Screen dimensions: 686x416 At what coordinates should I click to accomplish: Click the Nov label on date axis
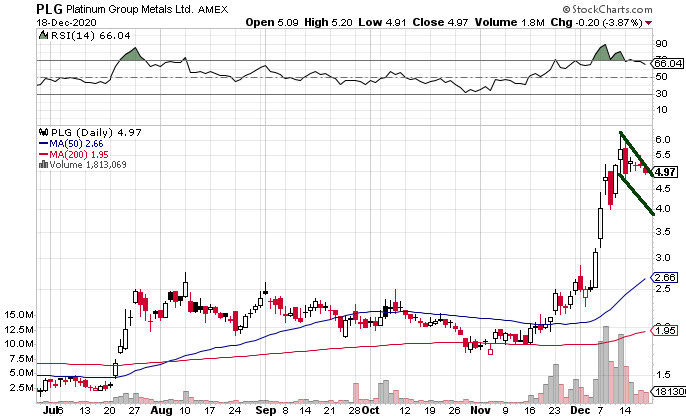(480, 410)
